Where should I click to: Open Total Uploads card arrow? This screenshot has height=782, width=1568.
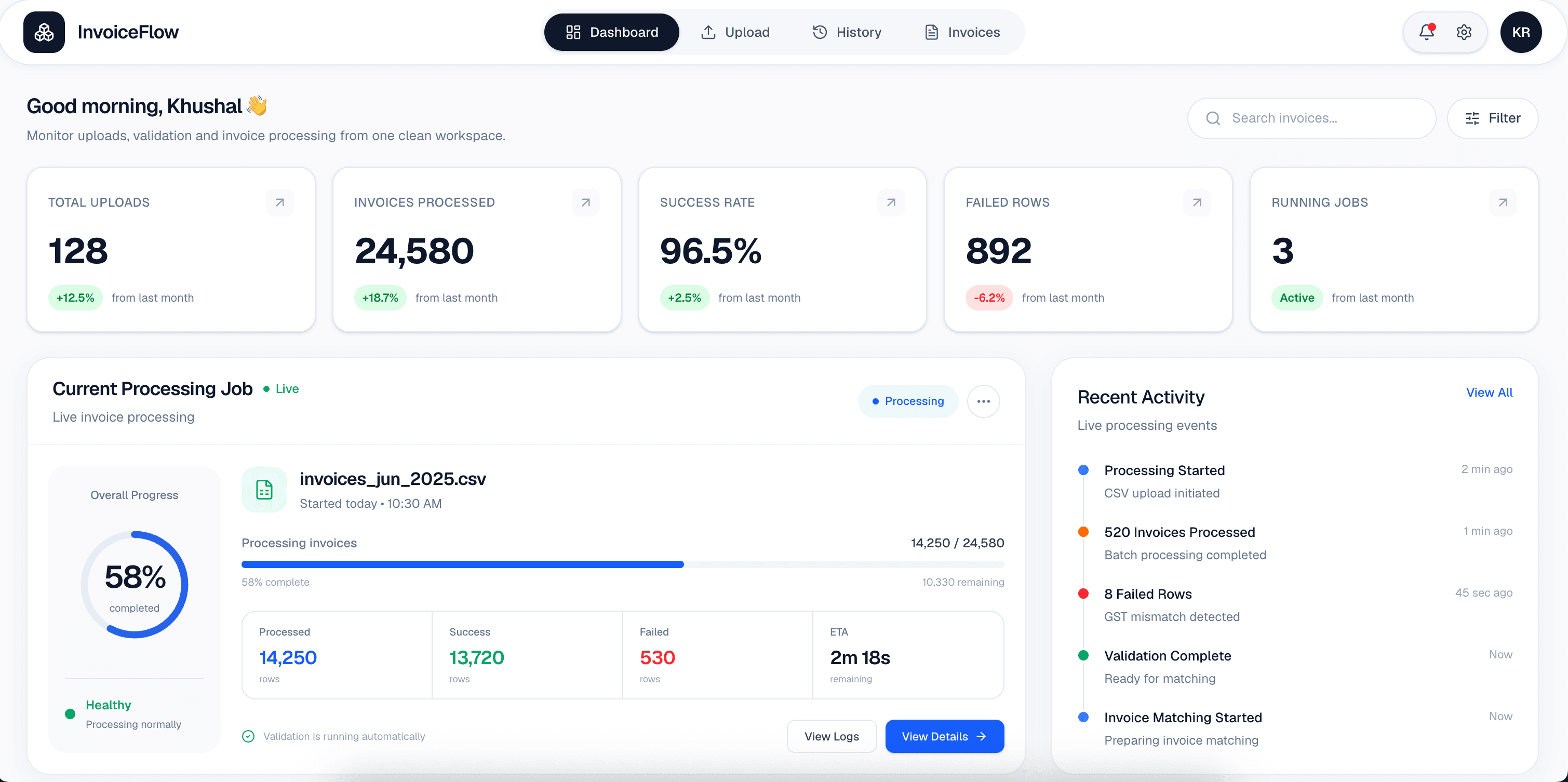pos(280,202)
